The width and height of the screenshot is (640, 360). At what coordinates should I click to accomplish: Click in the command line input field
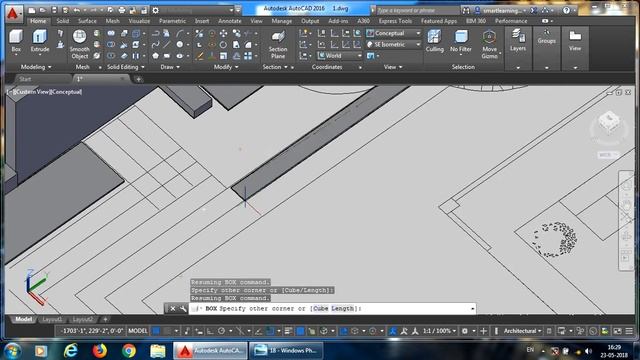pos(332,309)
